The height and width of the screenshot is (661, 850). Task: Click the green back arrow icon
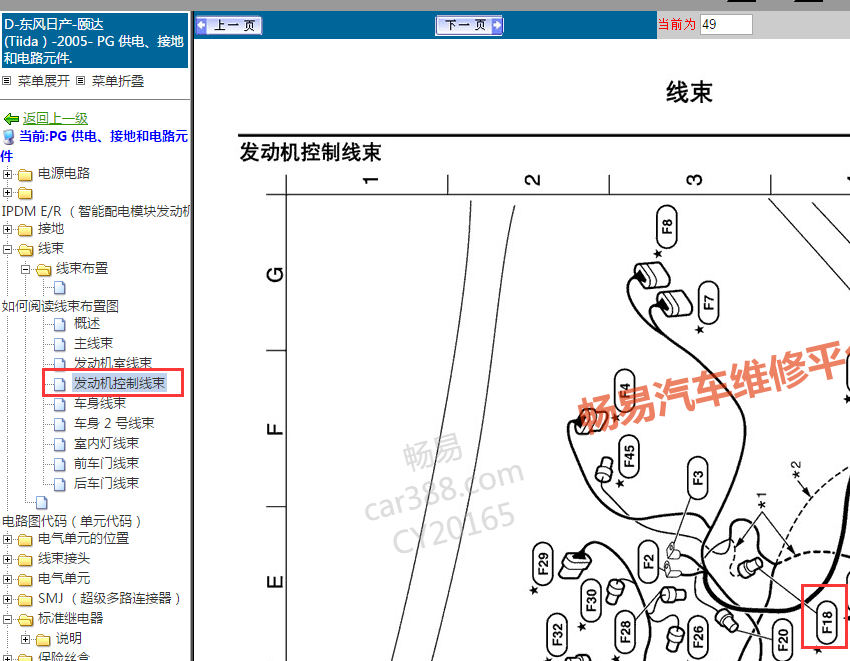click(11, 119)
